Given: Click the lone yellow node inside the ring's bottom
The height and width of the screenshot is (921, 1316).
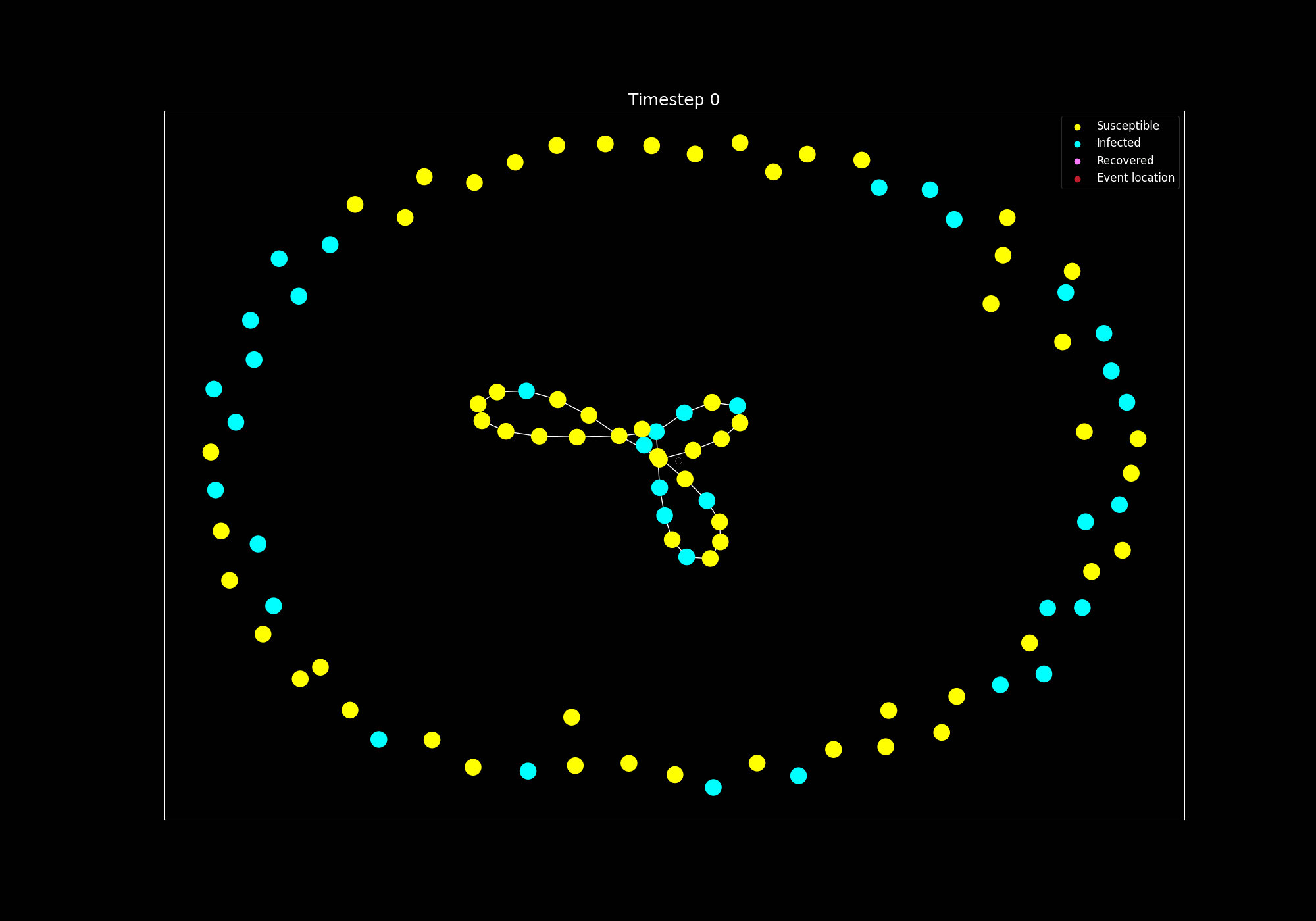Looking at the screenshot, I should coord(571,717).
